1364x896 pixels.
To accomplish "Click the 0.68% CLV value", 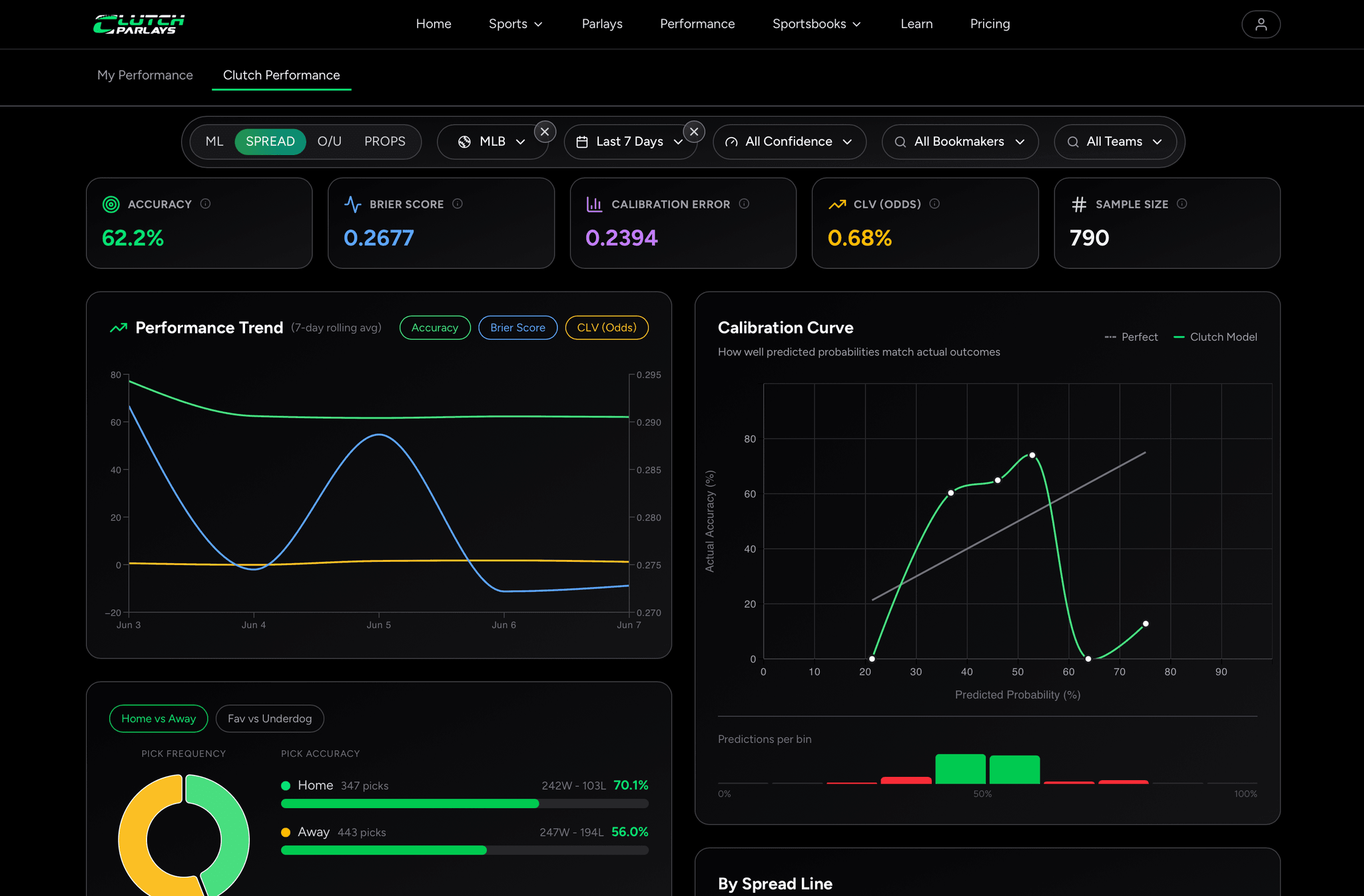I will pyautogui.click(x=860, y=238).
